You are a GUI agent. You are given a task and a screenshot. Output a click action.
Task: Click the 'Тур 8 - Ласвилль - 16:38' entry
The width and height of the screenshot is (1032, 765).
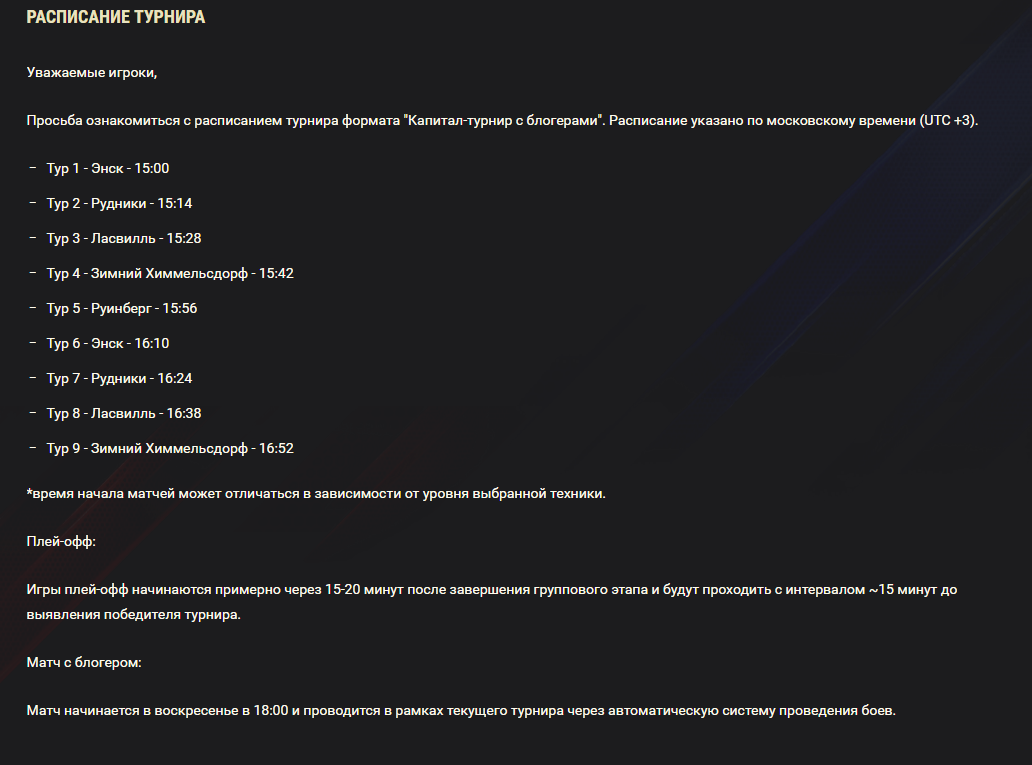point(124,413)
